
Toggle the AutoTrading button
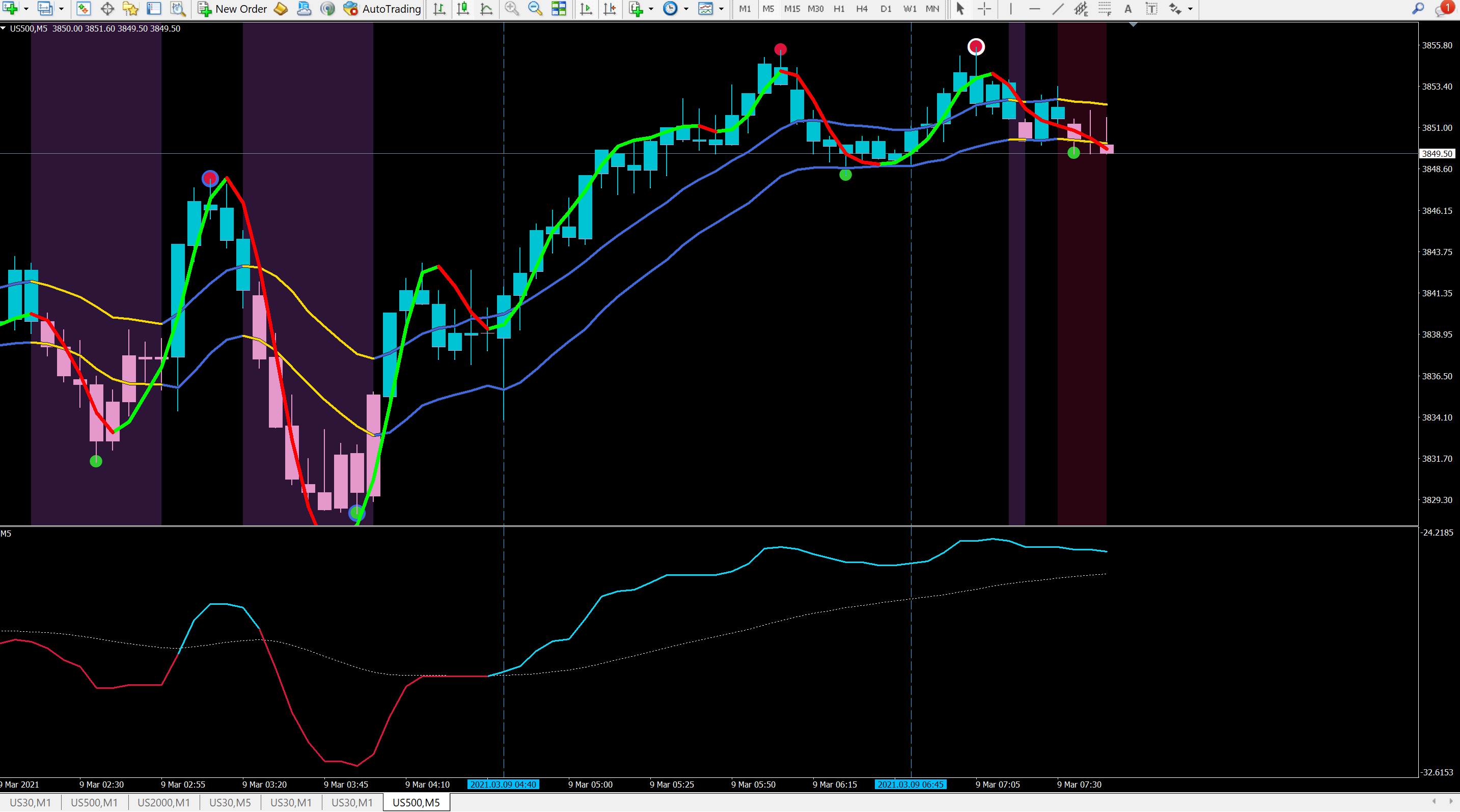coord(382,9)
